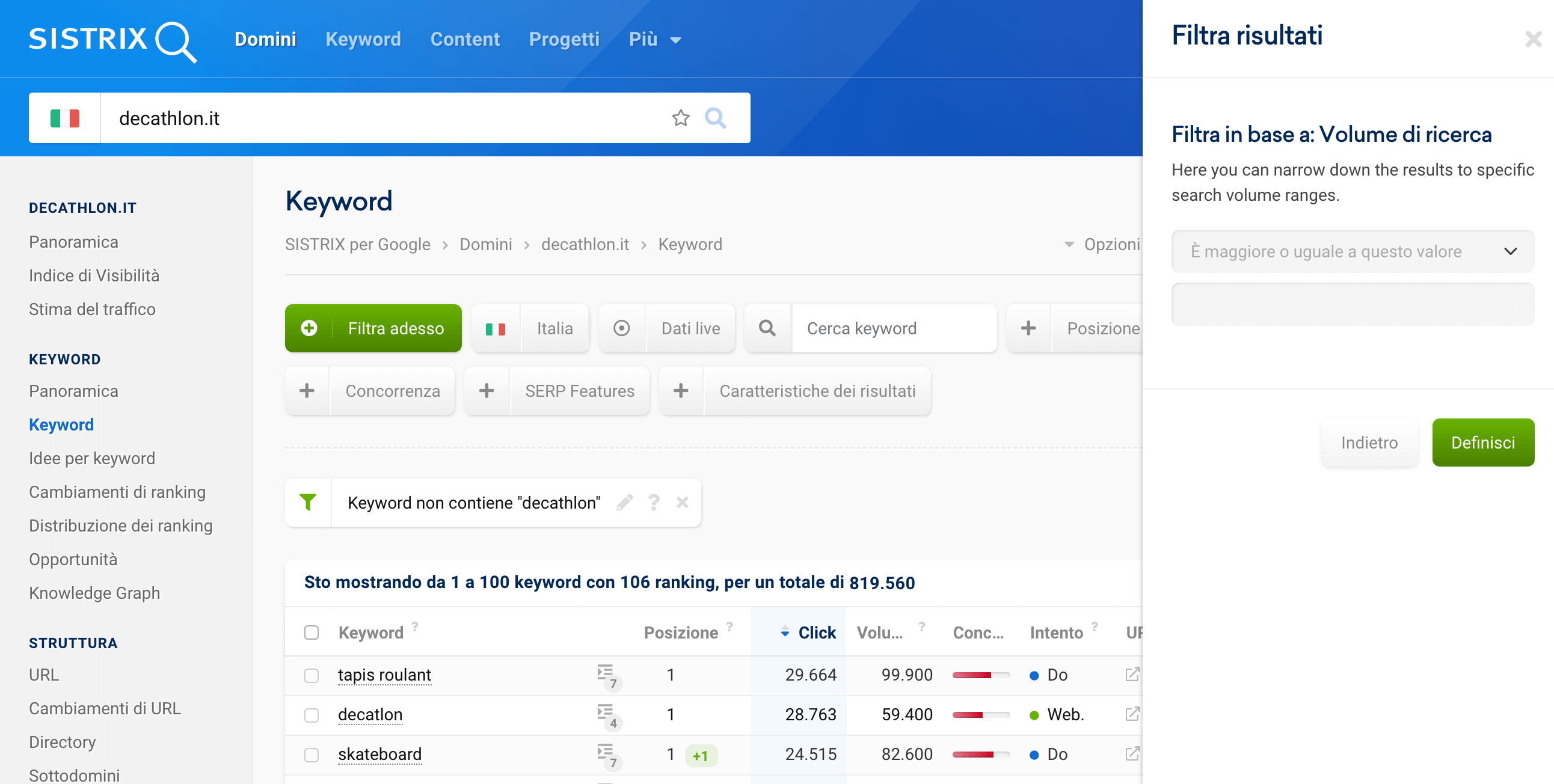Screen dimensions: 1554x784
Task: Click the Dati live target icon
Action: click(x=621, y=328)
